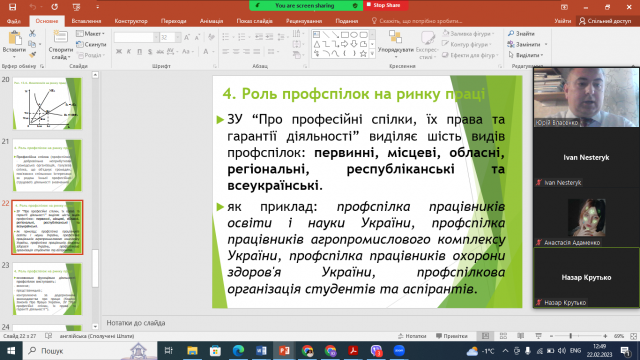The image size is (640, 360).
Task: Click the Copy icon in clipboard group
Action: (32, 44)
